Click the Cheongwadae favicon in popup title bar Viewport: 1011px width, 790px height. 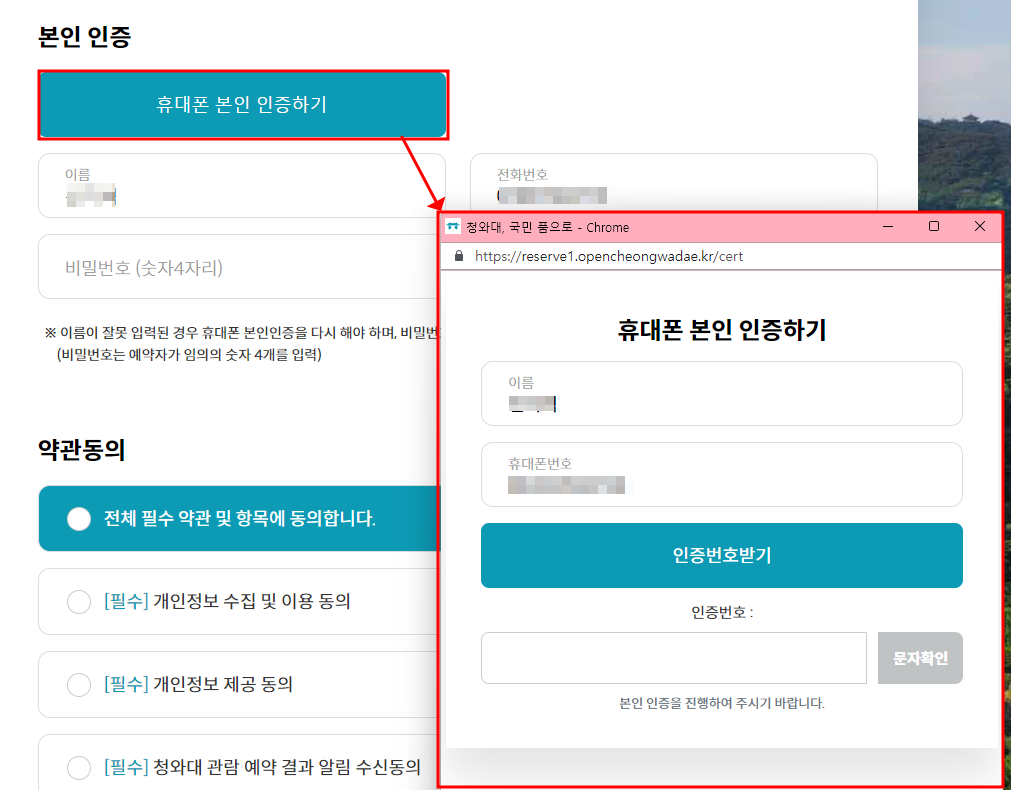coord(454,227)
